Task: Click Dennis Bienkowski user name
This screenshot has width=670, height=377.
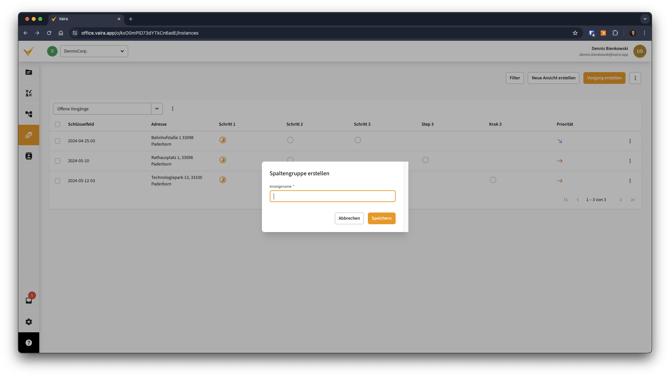Action: [610, 49]
